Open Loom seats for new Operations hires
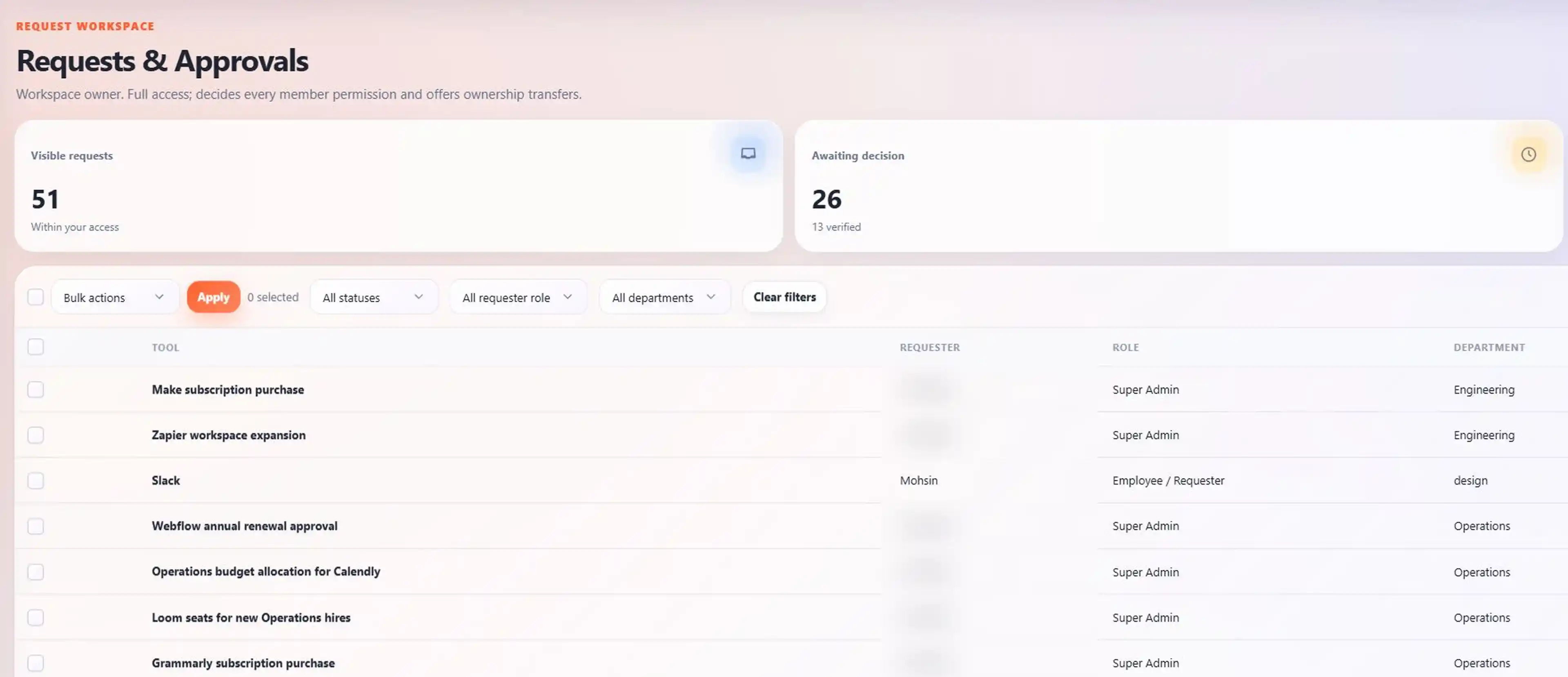 point(251,617)
